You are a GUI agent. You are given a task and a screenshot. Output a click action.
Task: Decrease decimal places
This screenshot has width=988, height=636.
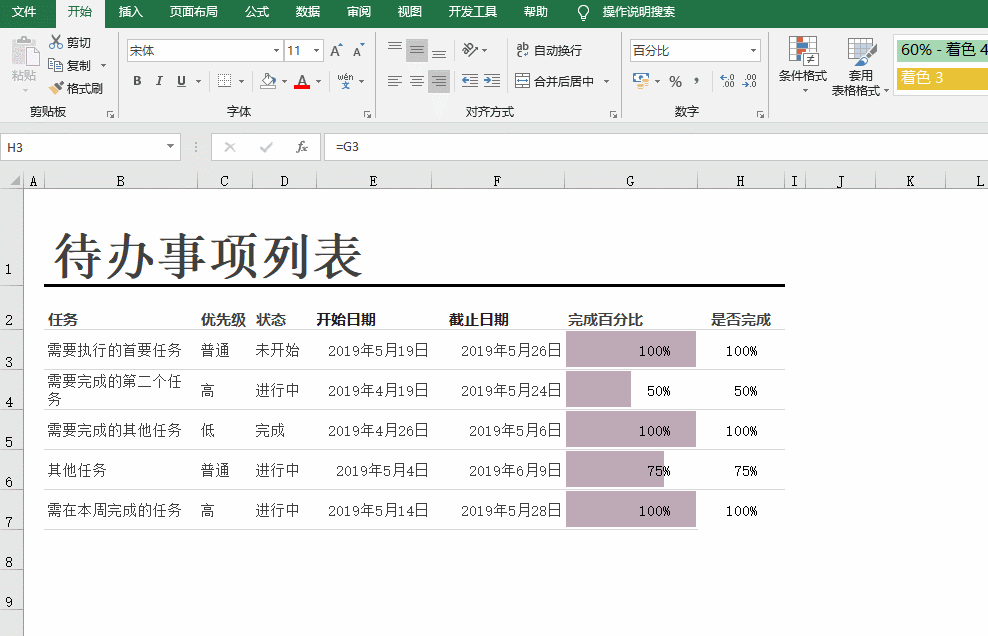click(749, 81)
